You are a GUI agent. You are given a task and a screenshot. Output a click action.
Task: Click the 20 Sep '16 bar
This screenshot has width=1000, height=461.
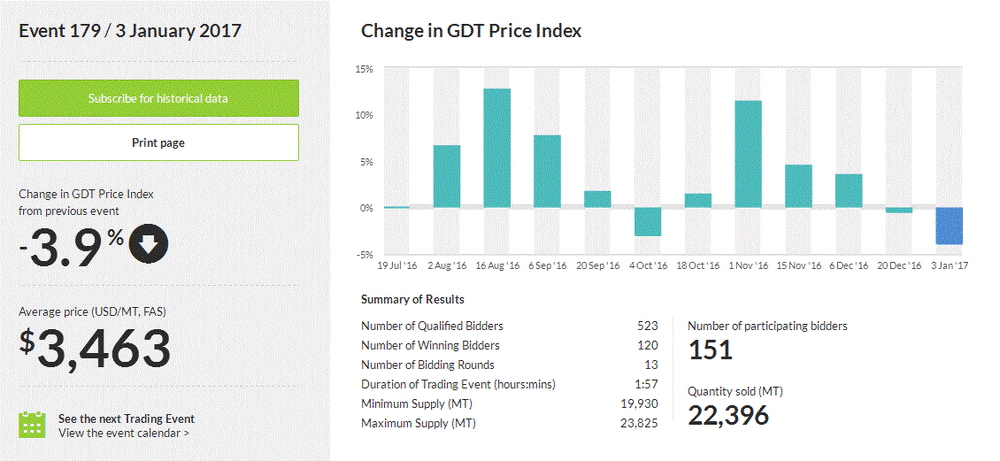coord(597,199)
